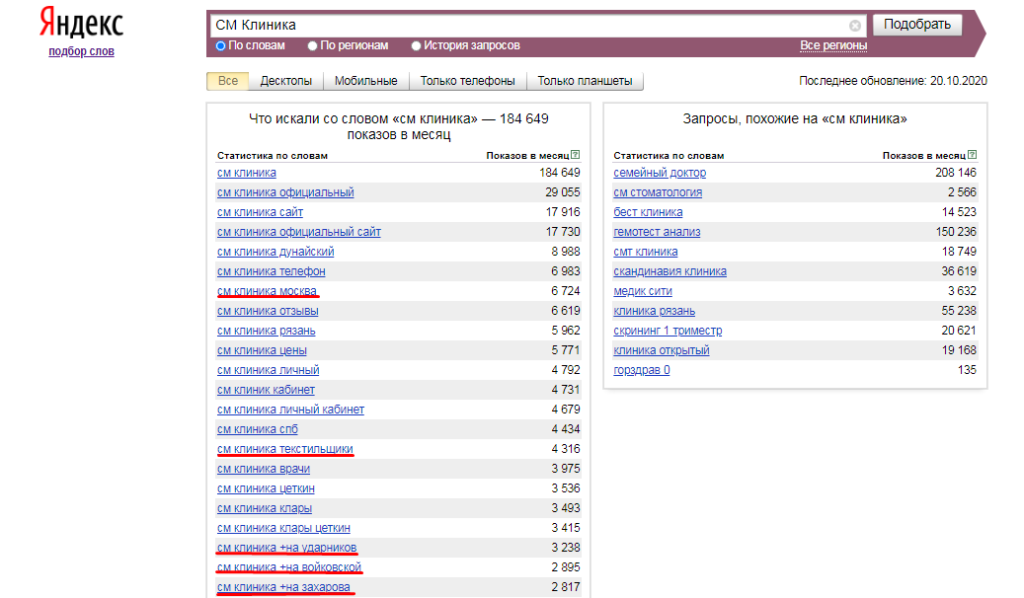
Task: Open the подбор слов link
Action: pos(82,52)
